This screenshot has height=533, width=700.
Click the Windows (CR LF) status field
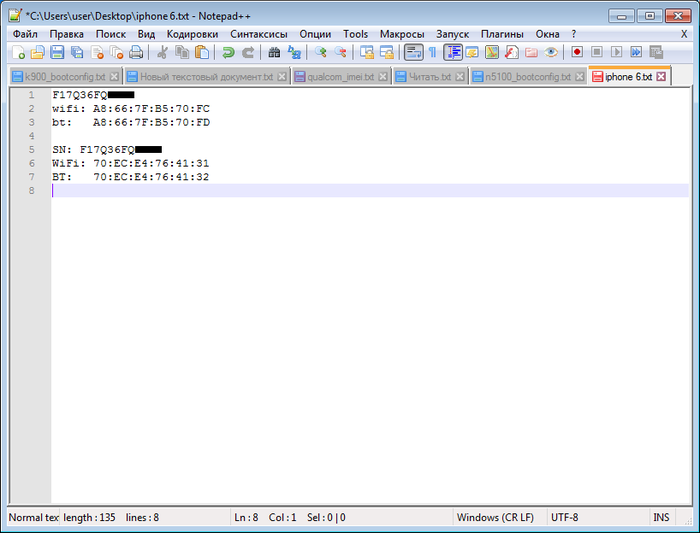click(495, 517)
